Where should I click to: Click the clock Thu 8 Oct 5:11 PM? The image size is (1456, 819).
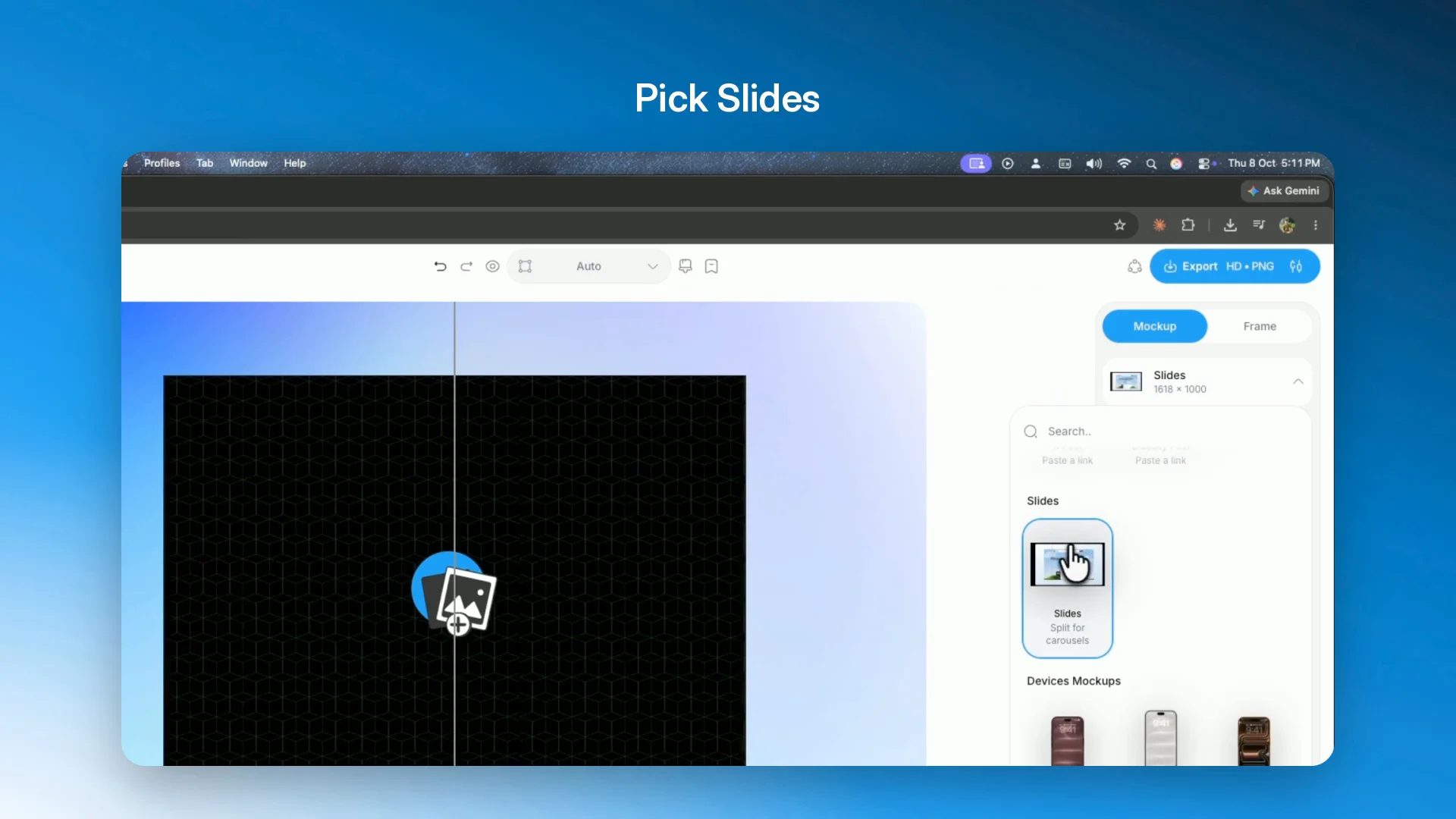1274,163
